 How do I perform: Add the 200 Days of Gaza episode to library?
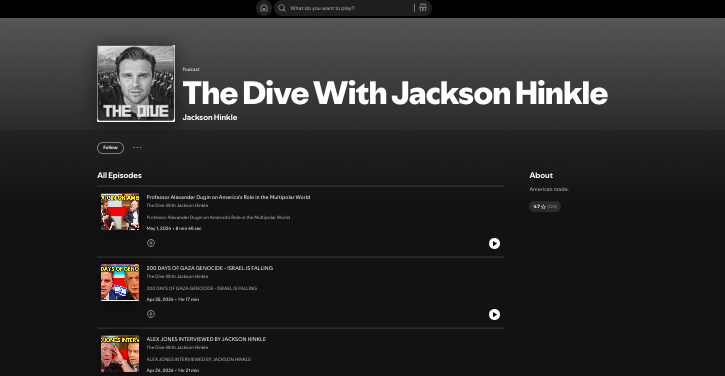pyautogui.click(x=151, y=314)
